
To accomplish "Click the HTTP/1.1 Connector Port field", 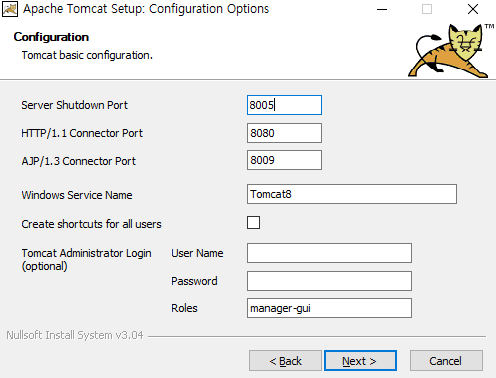I will point(284,133).
